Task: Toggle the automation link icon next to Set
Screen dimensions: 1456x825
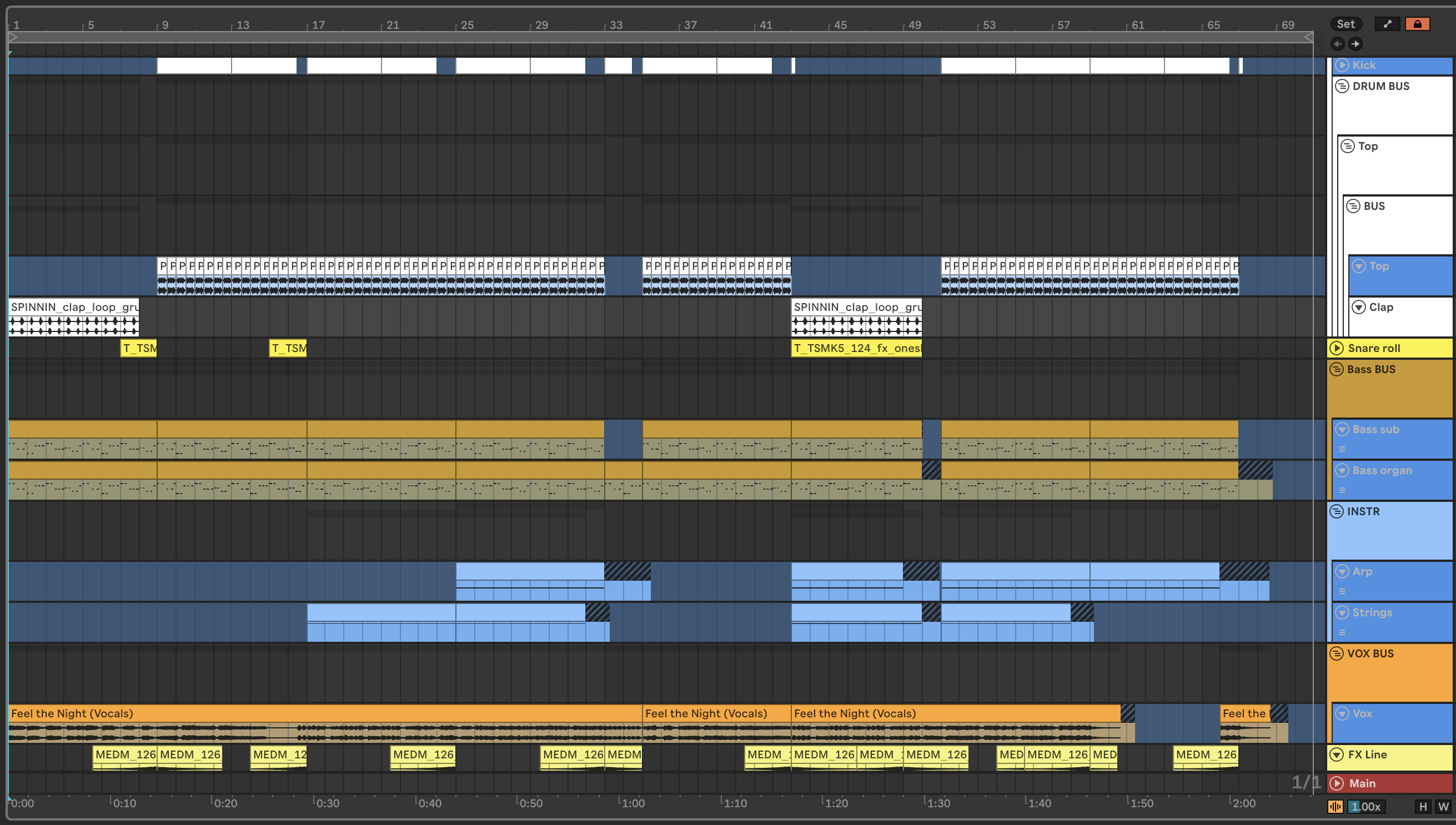Action: [1387, 24]
